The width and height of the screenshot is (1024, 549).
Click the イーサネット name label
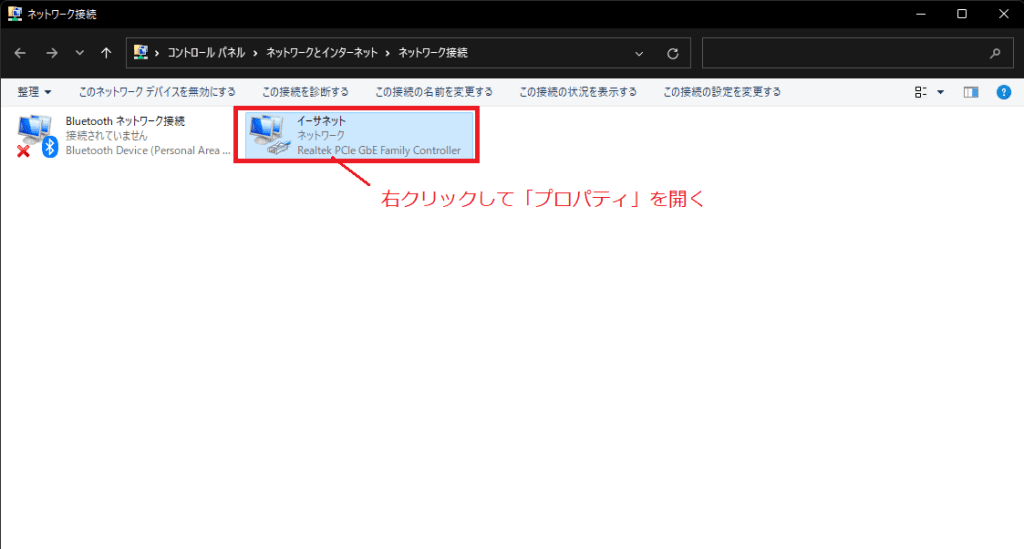pos(321,121)
